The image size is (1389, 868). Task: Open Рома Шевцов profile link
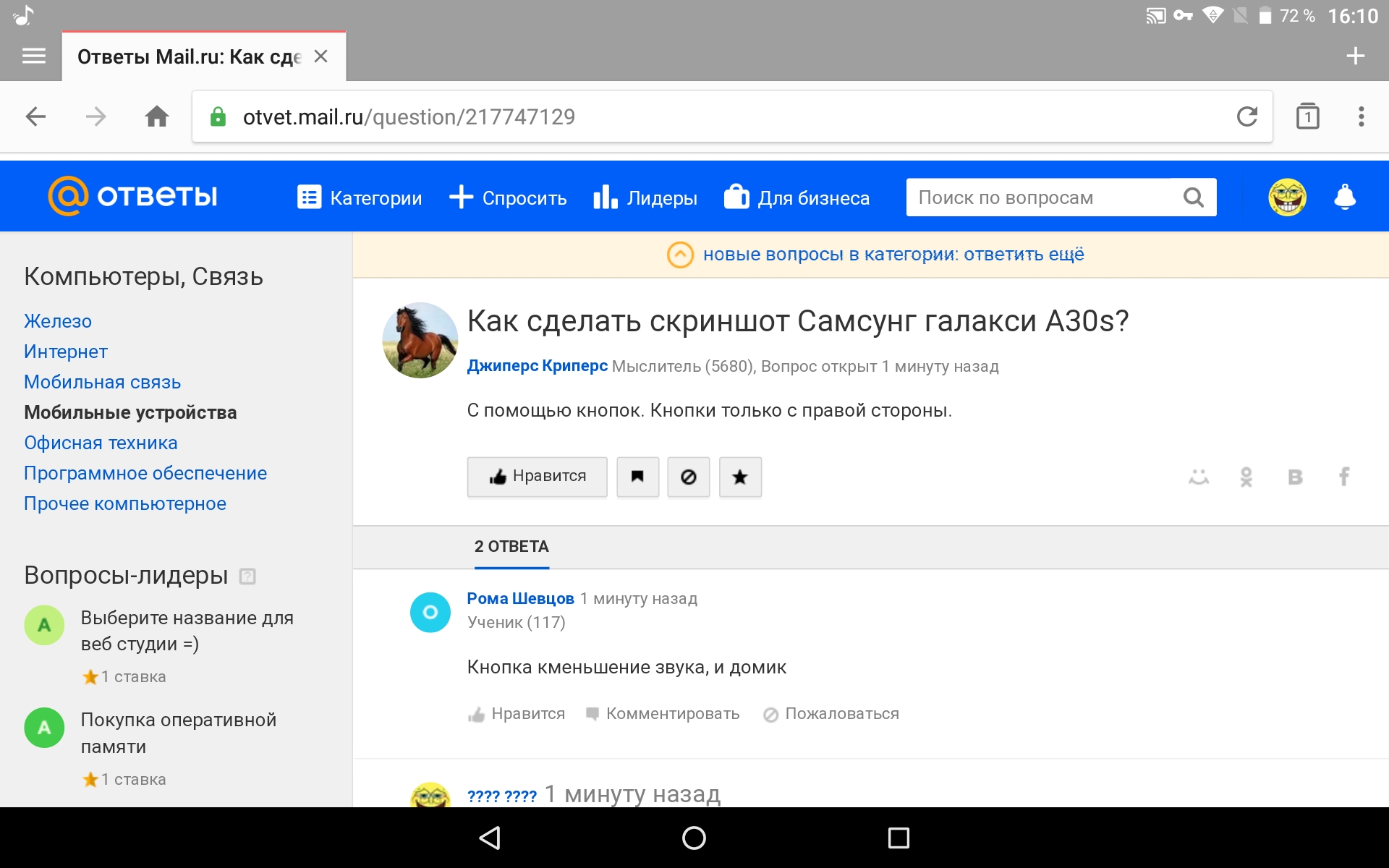[x=520, y=599]
